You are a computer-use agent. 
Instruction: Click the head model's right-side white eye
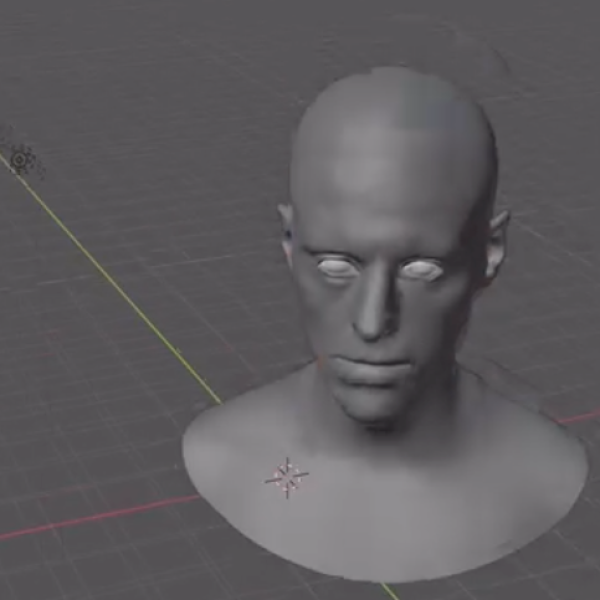point(422,269)
